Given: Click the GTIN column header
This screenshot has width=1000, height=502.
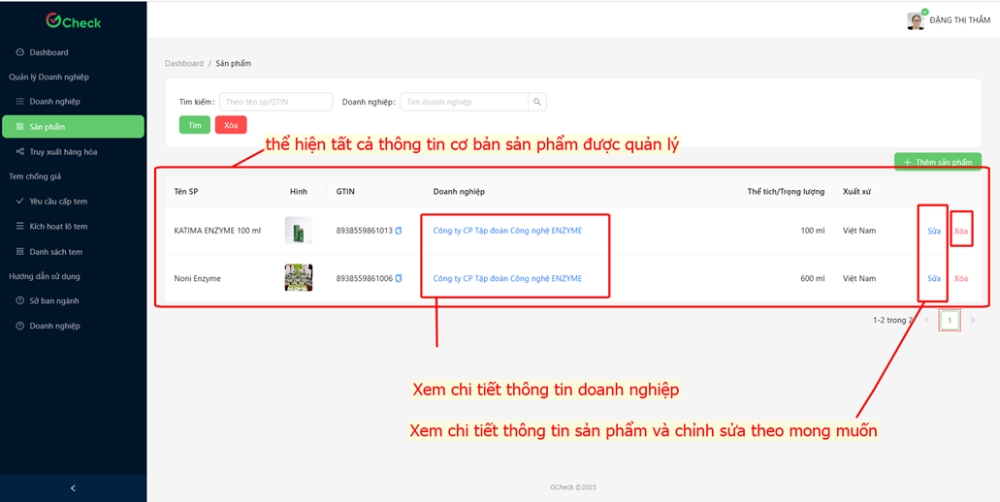Looking at the screenshot, I should pos(345,191).
